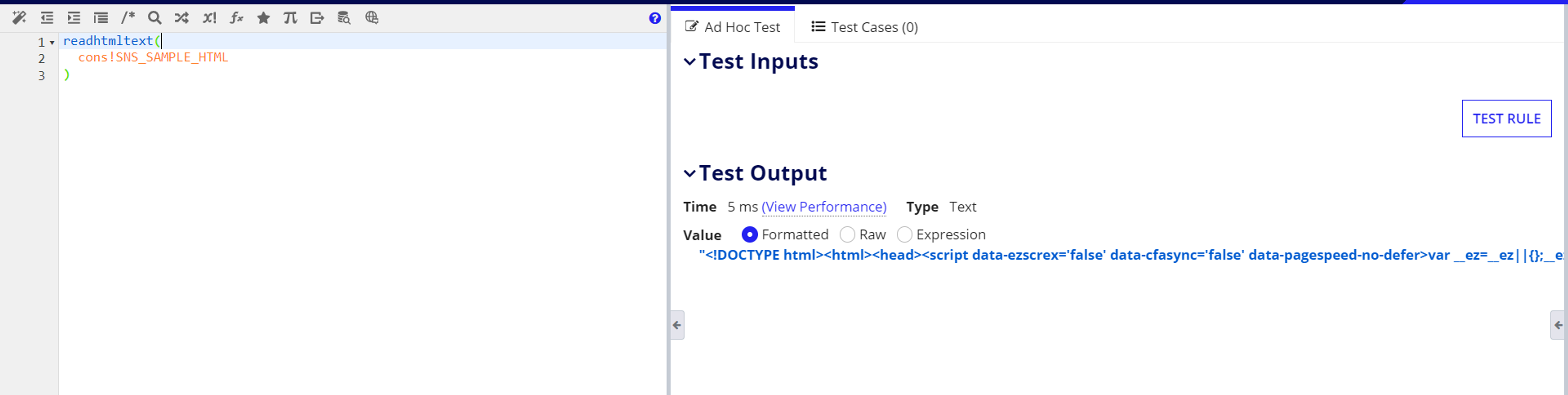The image size is (1568, 395).
Task: Click the star icon in the toolbar
Action: click(x=263, y=18)
